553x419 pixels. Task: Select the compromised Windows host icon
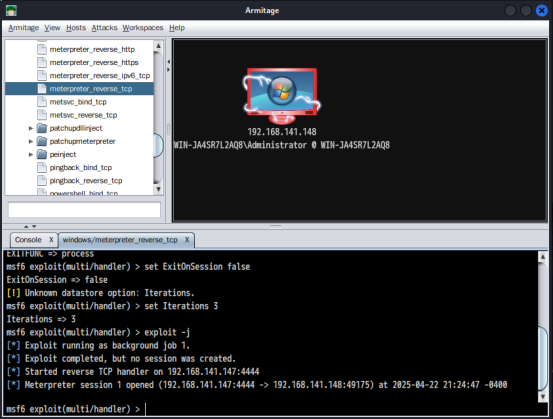282,96
